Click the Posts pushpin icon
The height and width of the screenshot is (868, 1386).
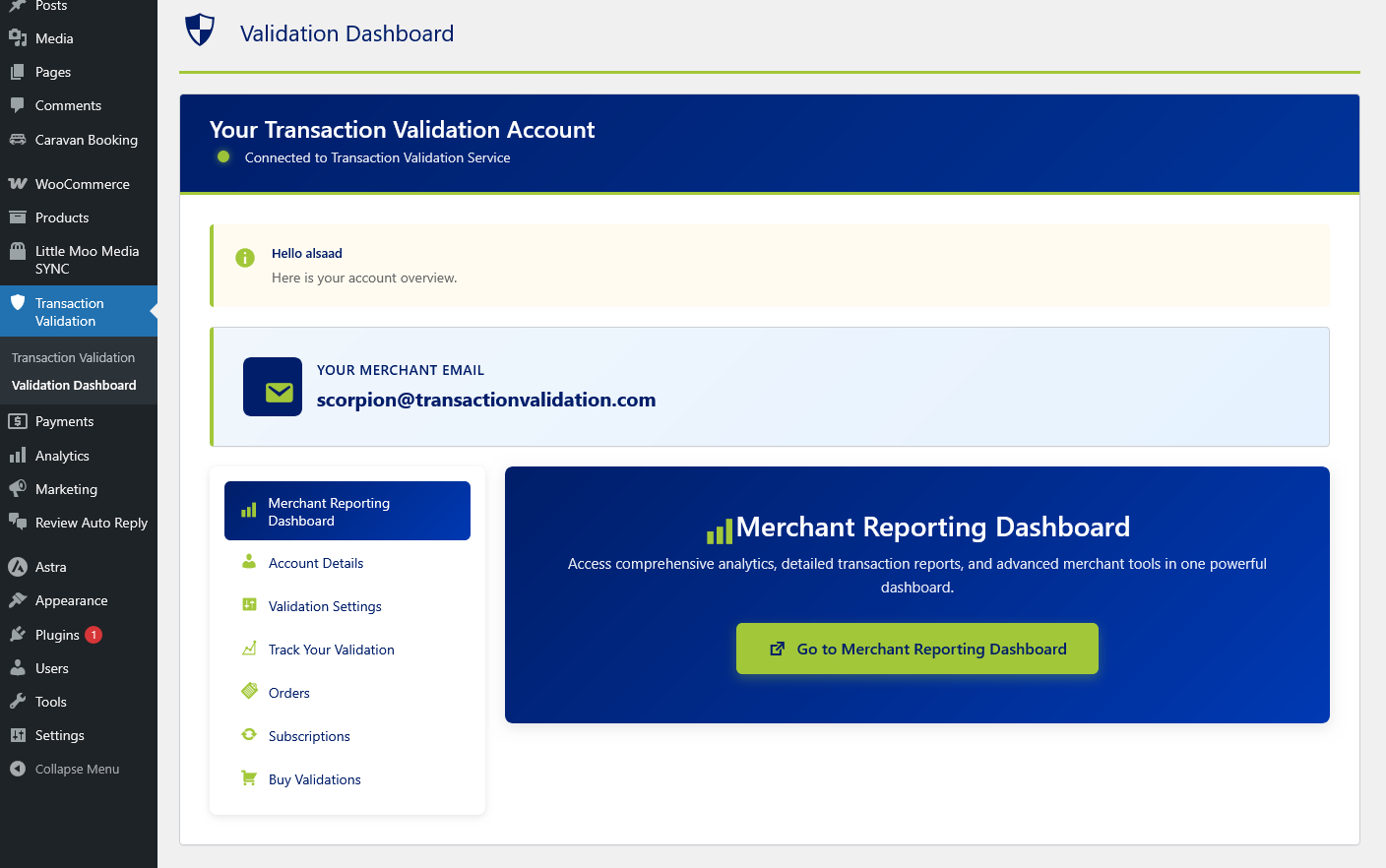click(18, 5)
